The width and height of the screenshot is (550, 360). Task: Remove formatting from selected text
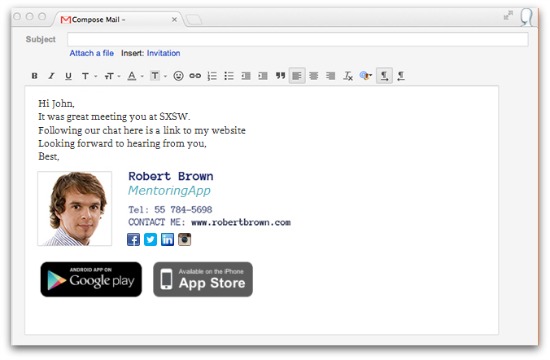[348, 76]
